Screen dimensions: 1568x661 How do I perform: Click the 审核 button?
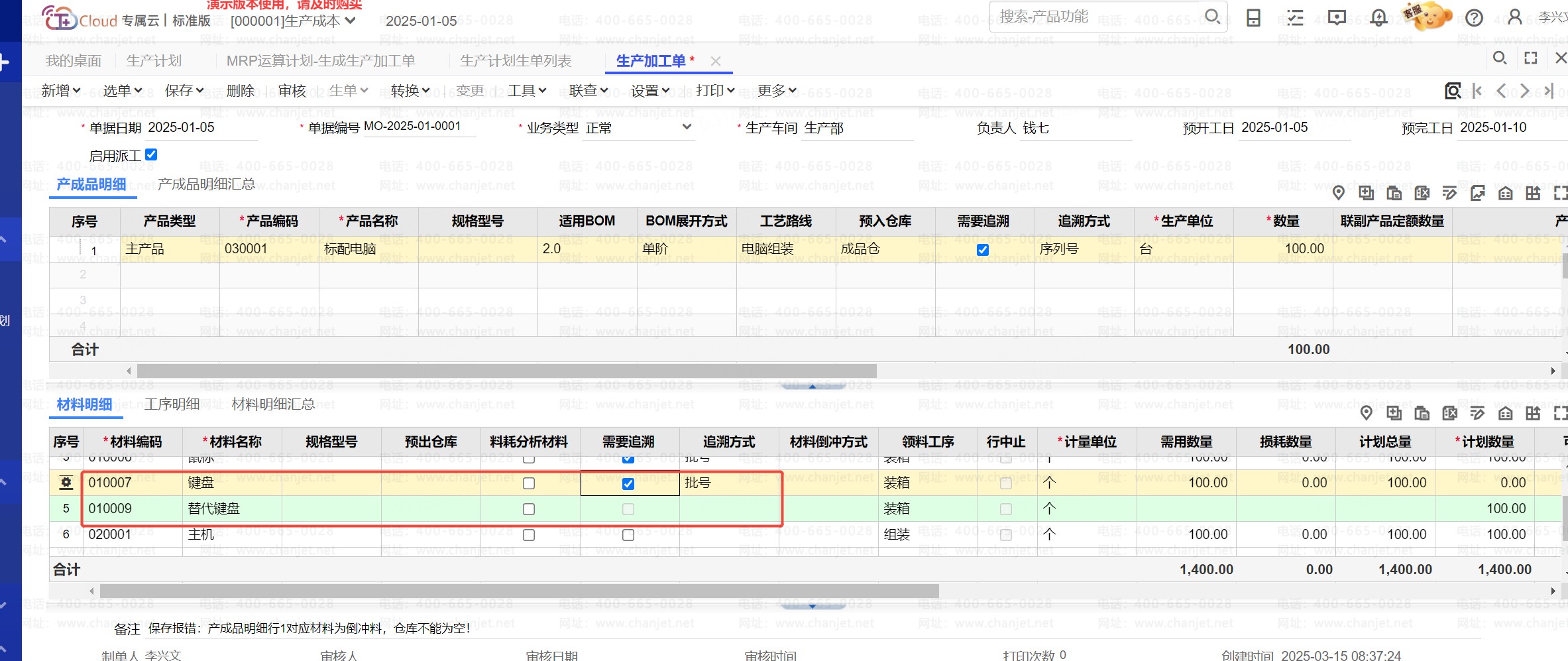292,91
